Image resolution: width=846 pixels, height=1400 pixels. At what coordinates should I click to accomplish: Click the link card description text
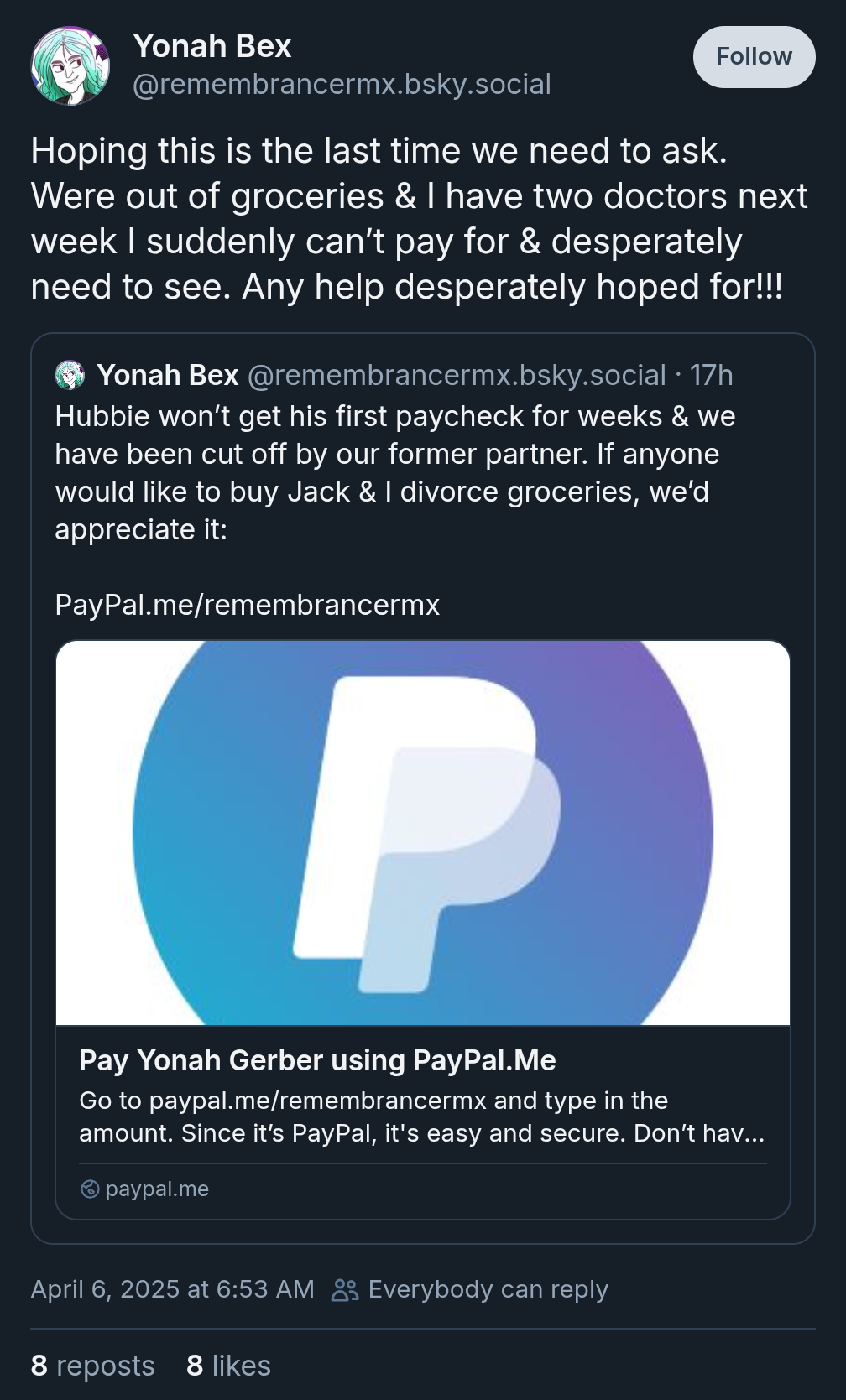[422, 1116]
